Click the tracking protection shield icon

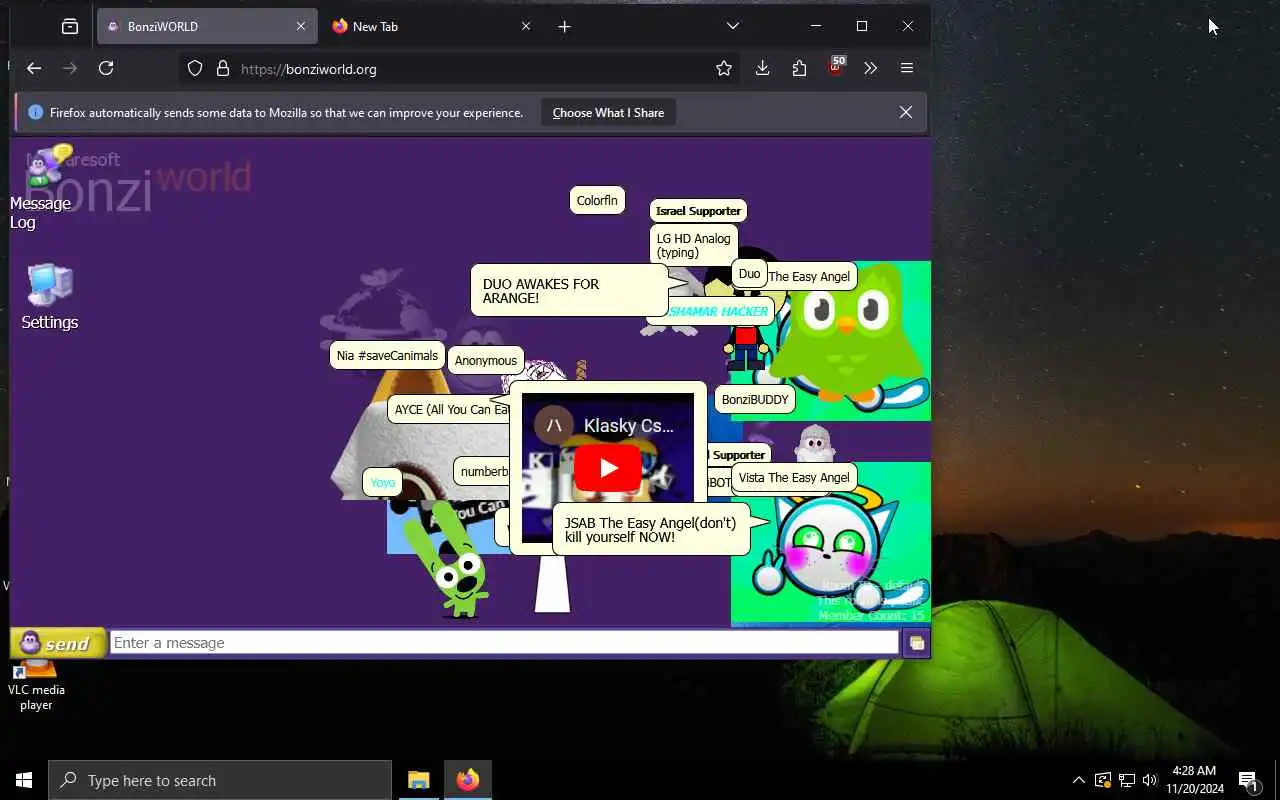tap(195, 69)
